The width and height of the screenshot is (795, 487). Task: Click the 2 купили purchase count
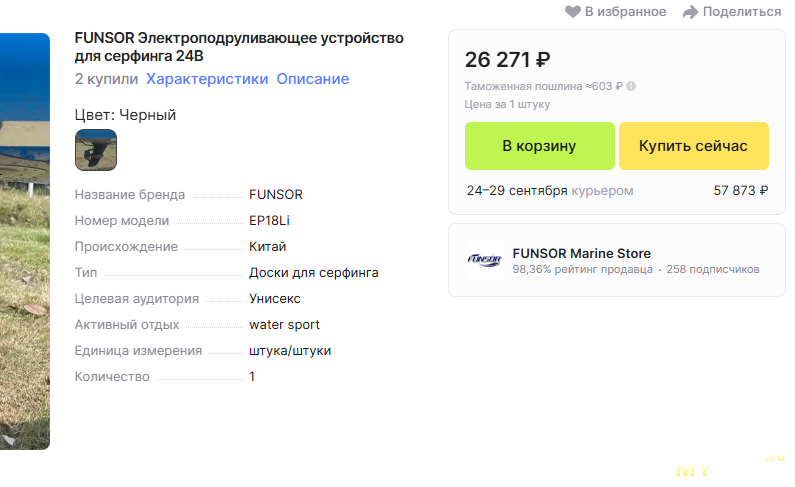point(106,79)
